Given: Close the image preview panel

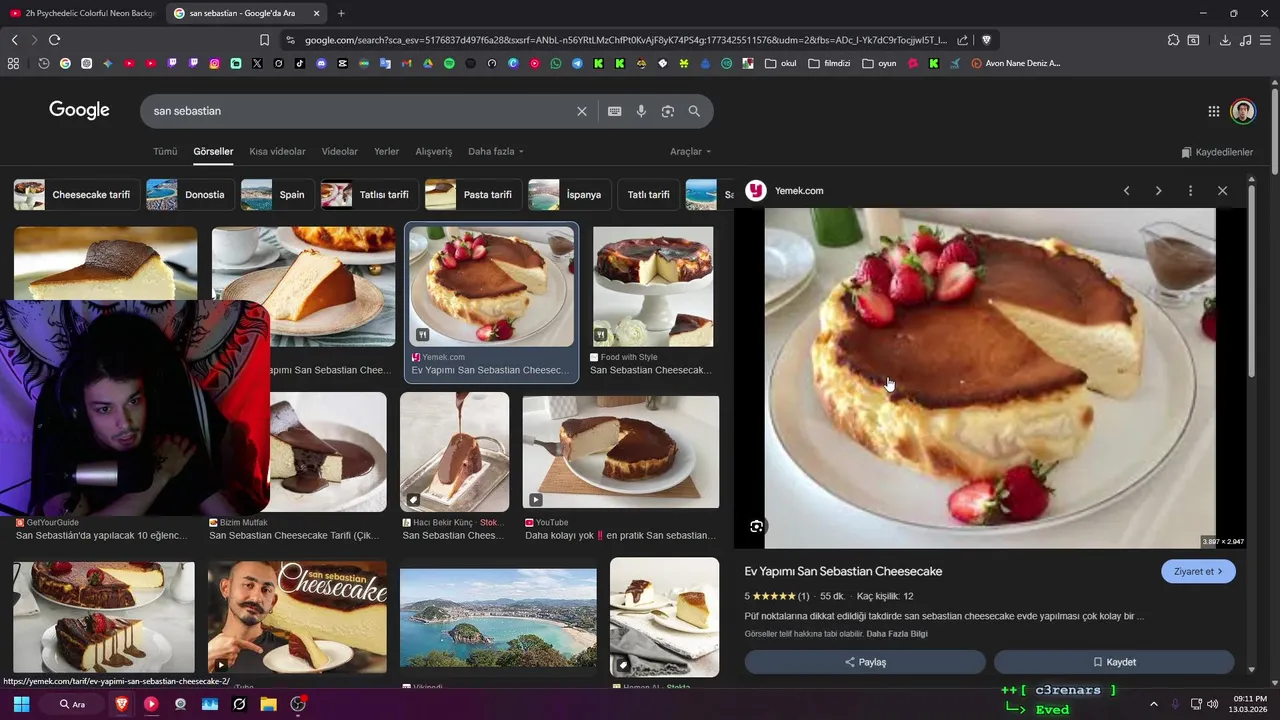Looking at the screenshot, I should [x=1222, y=191].
